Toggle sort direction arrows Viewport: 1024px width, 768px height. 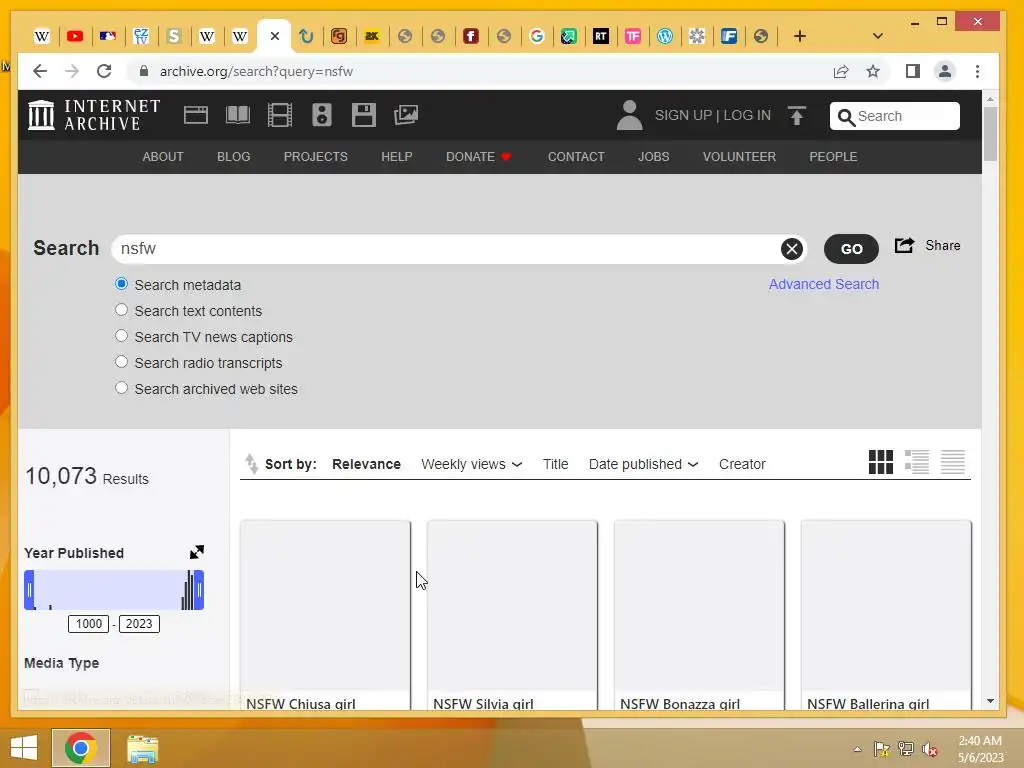click(x=251, y=464)
